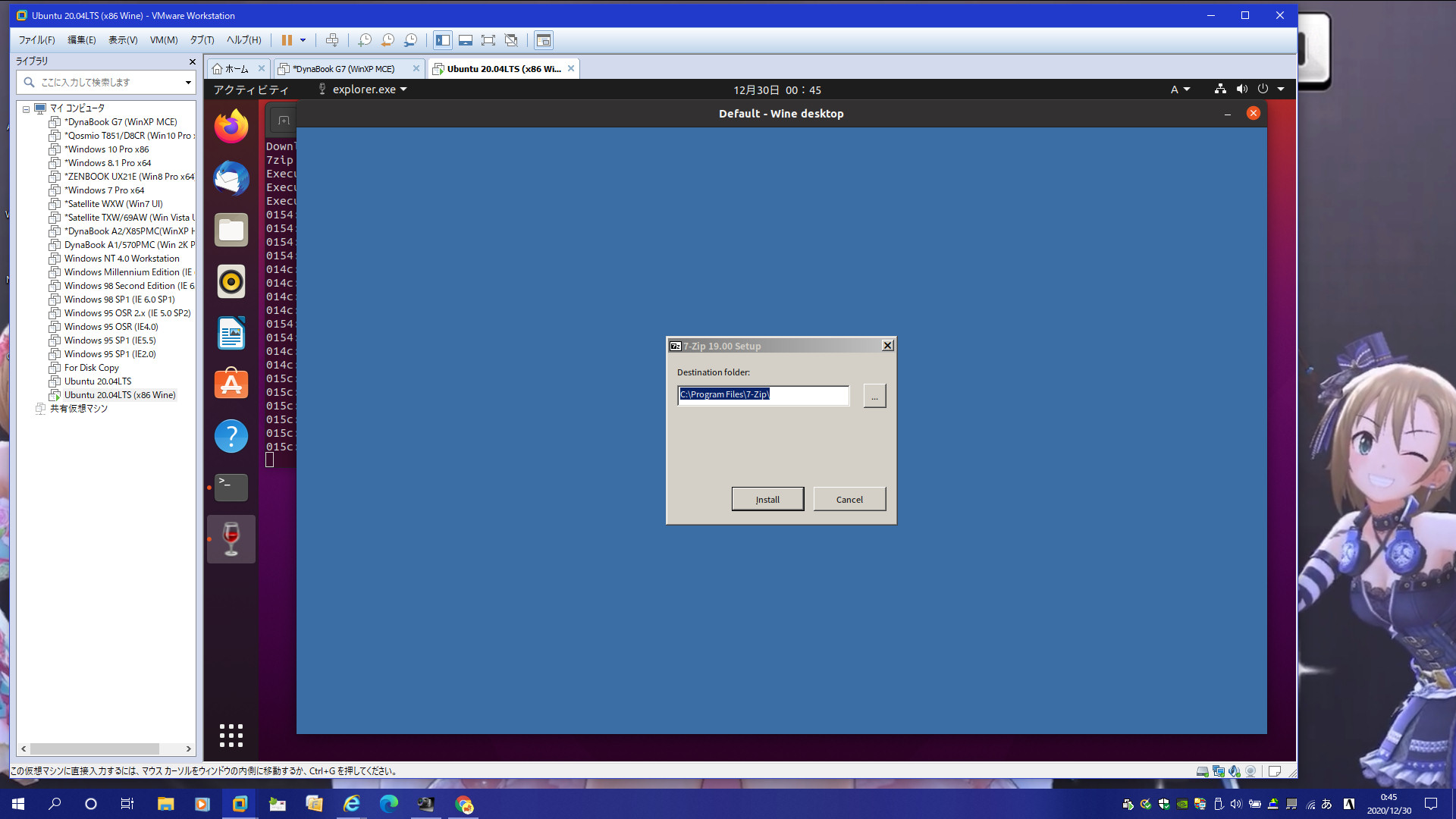Screen dimensions: 1456x819
Task: Send Ctrl+Alt+Del to the VM via toolbar icon
Action: pyautogui.click(x=332, y=40)
